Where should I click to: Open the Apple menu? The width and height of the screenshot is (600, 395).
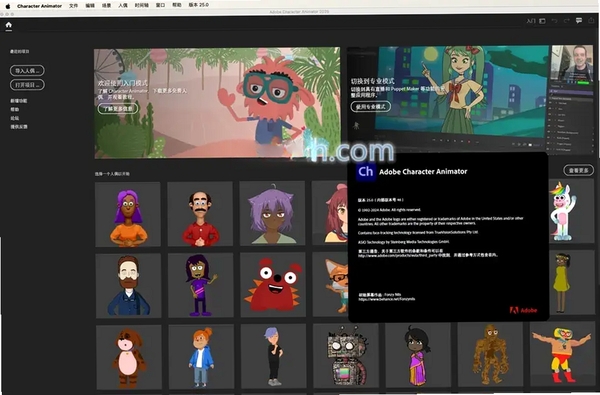pos(7,6)
